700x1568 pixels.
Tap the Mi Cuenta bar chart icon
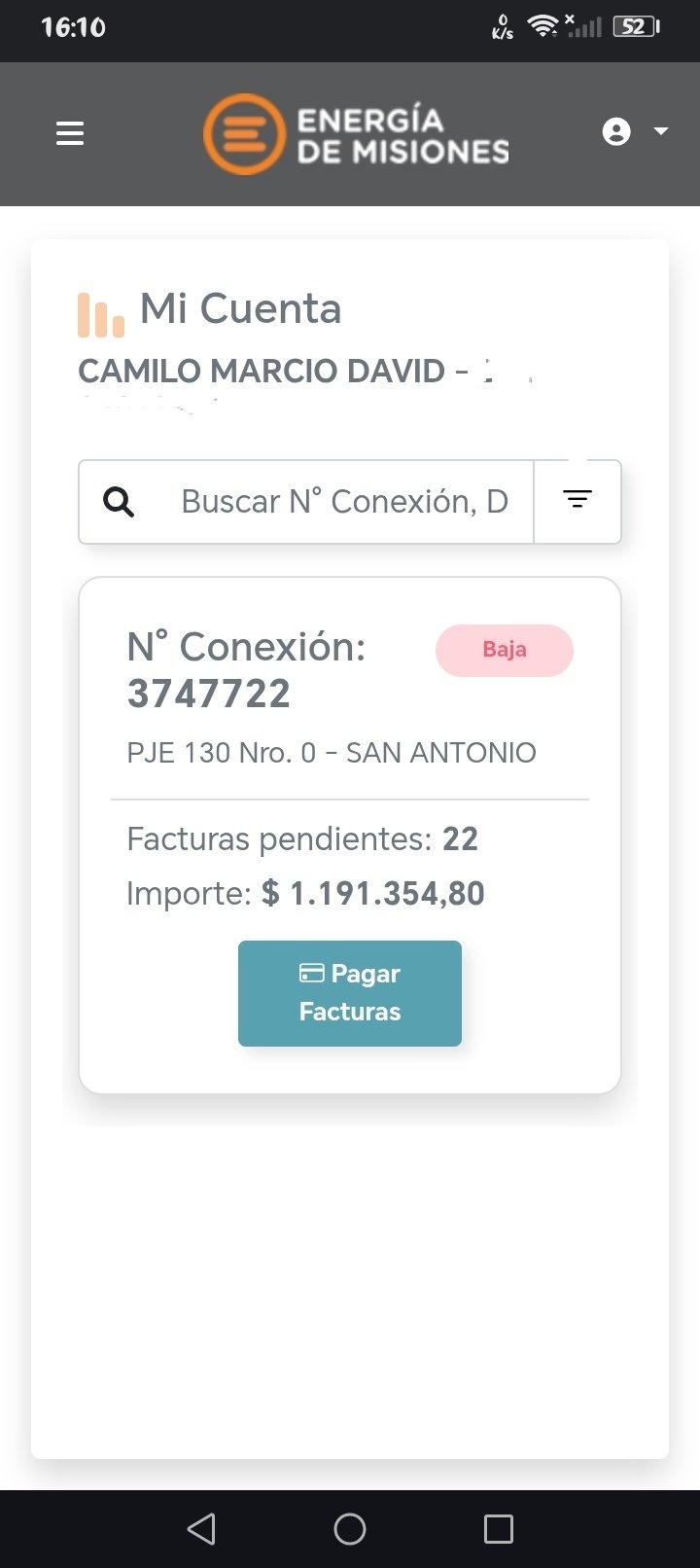pyautogui.click(x=101, y=314)
